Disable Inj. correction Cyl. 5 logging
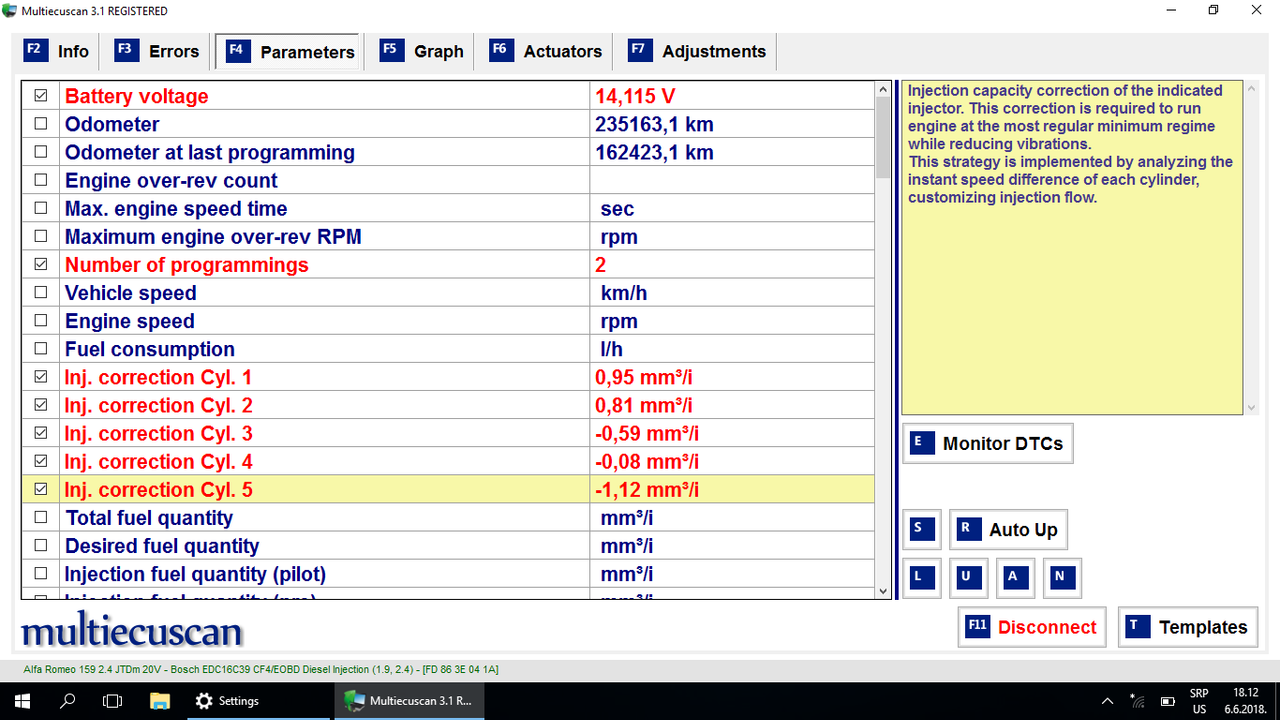 pyautogui.click(x=40, y=489)
